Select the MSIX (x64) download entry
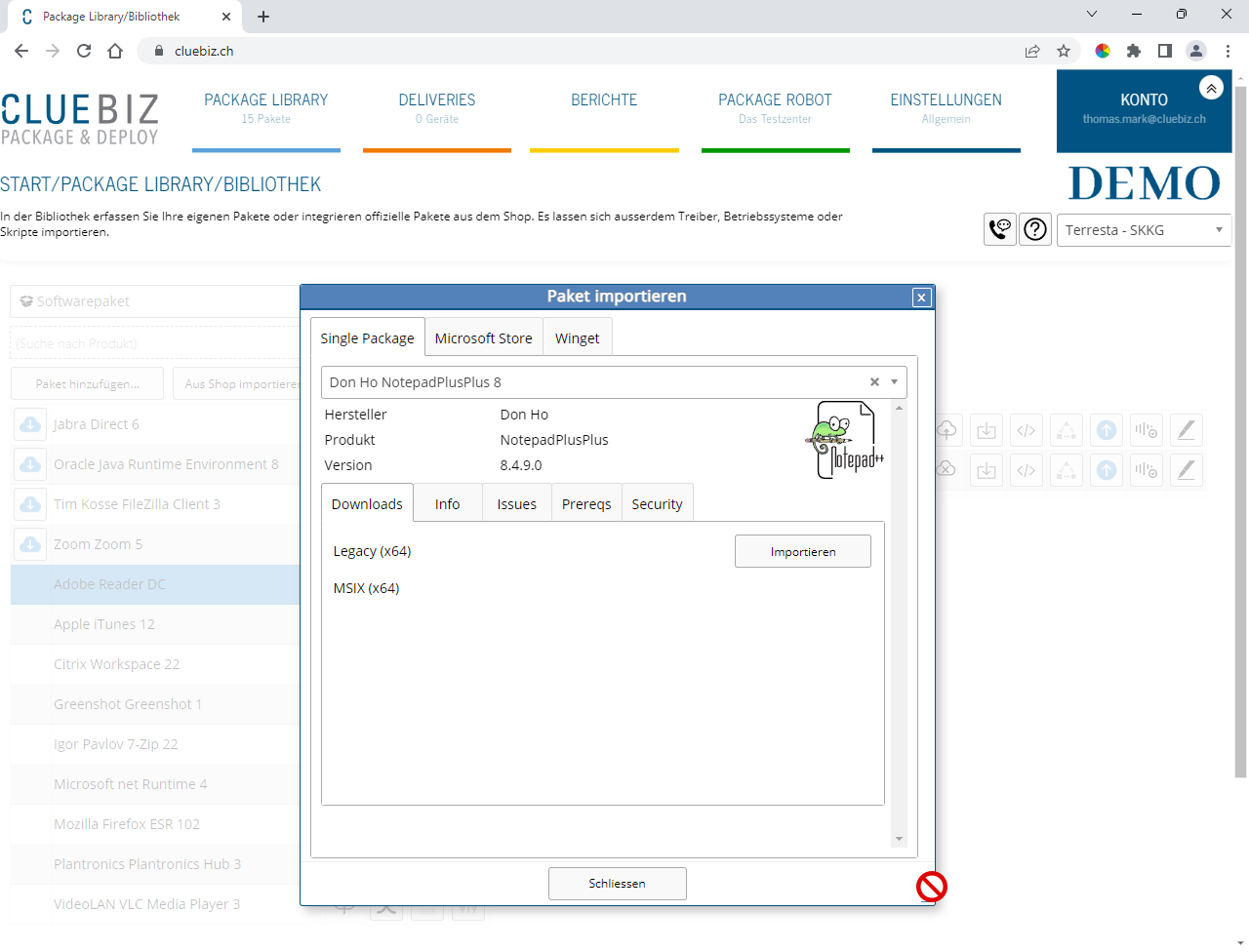 click(x=366, y=587)
